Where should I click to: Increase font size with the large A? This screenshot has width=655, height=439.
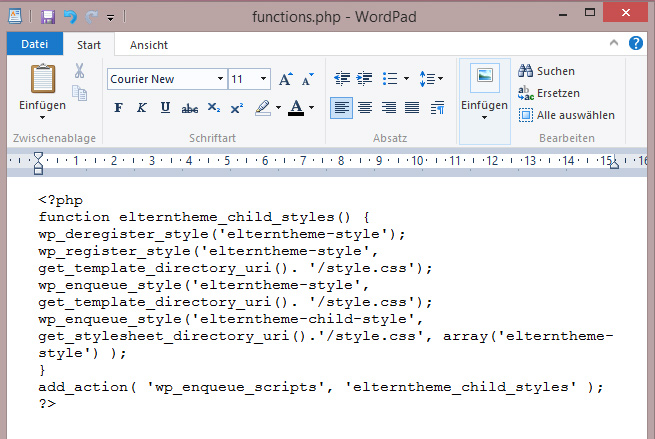(x=286, y=79)
